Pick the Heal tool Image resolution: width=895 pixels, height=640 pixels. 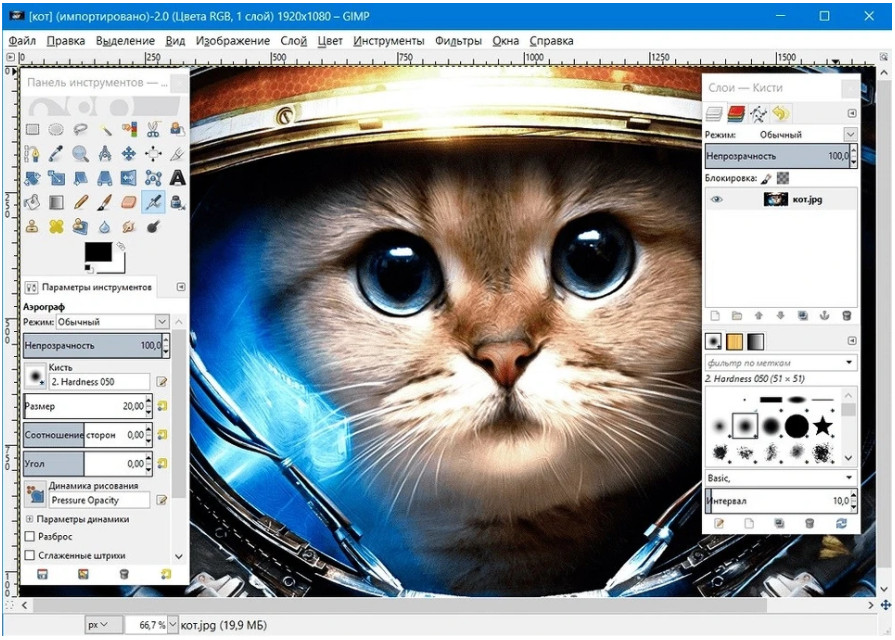56,227
